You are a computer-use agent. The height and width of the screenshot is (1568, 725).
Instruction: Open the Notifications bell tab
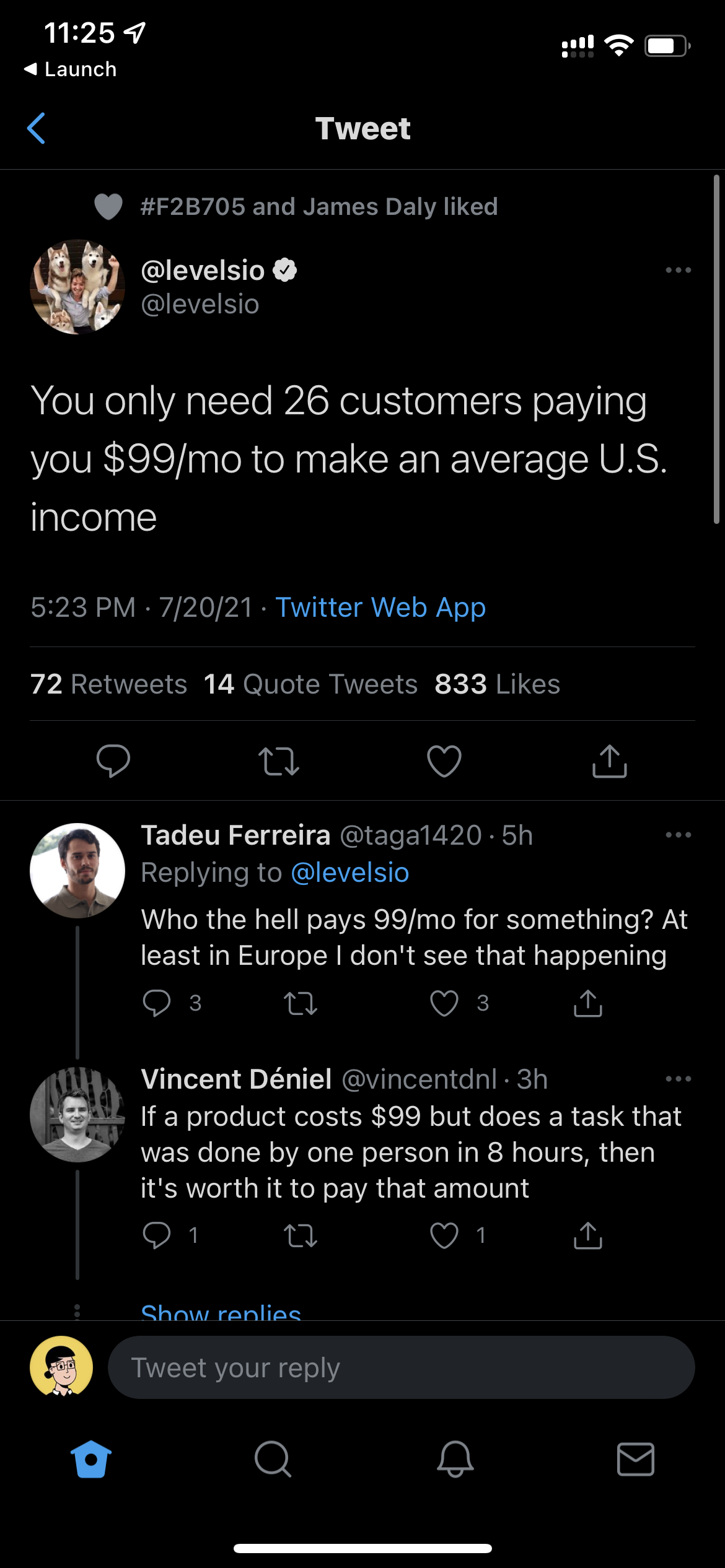pos(455,1459)
